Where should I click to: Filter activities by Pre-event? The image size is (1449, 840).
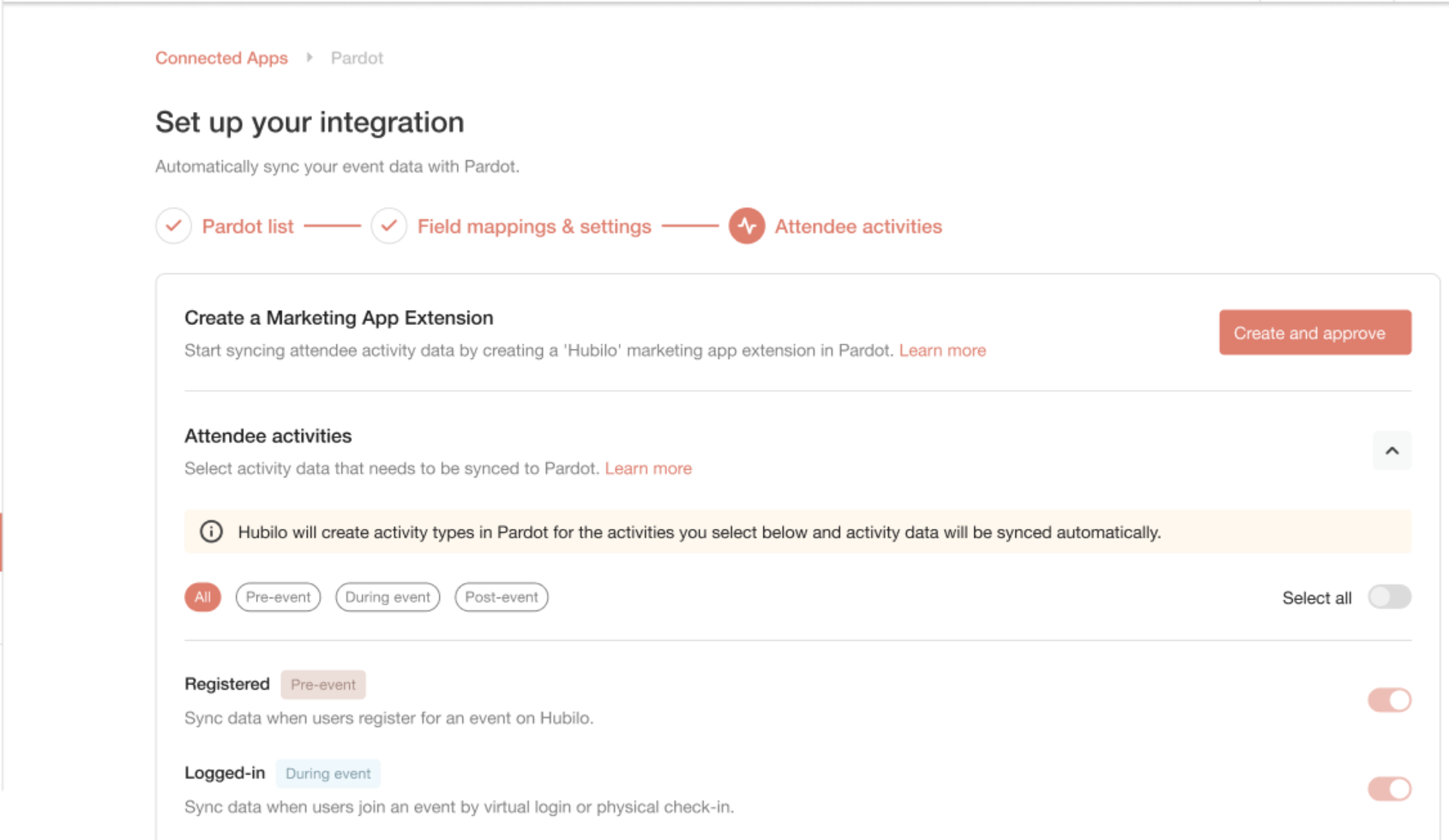click(278, 597)
